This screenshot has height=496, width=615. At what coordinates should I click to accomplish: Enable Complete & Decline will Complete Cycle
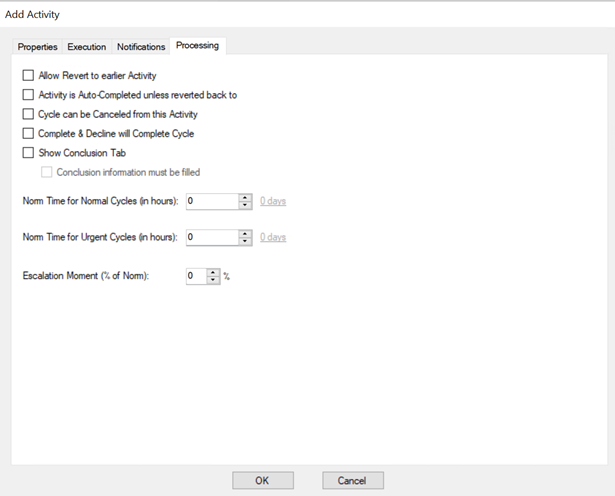tap(28, 134)
